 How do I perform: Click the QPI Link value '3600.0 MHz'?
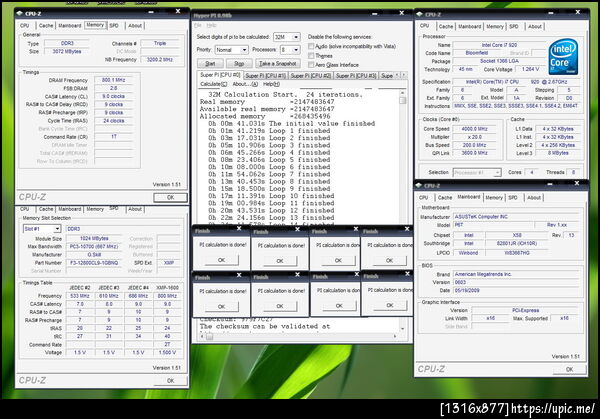(474, 153)
